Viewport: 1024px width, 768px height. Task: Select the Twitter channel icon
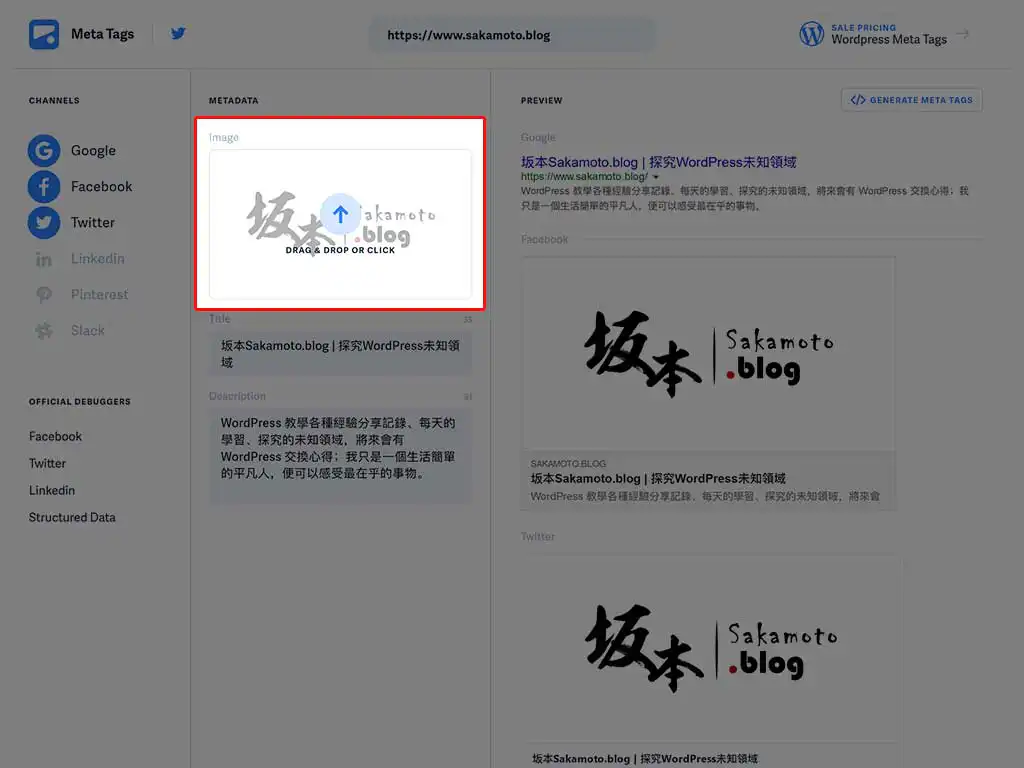(43, 223)
